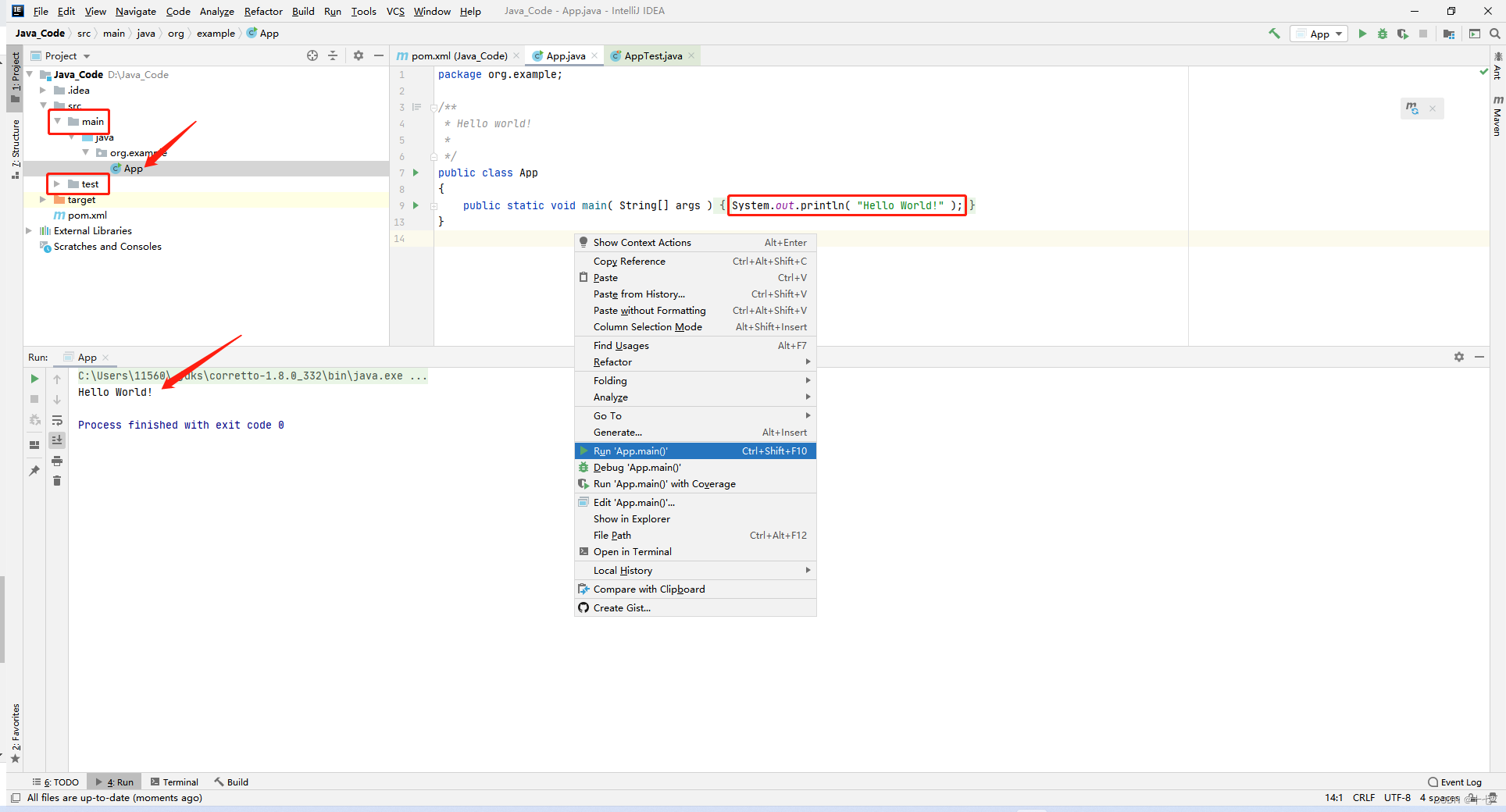Viewport: 1506px width, 812px height.
Task: Expand the .idea folder
Action: click(x=43, y=90)
